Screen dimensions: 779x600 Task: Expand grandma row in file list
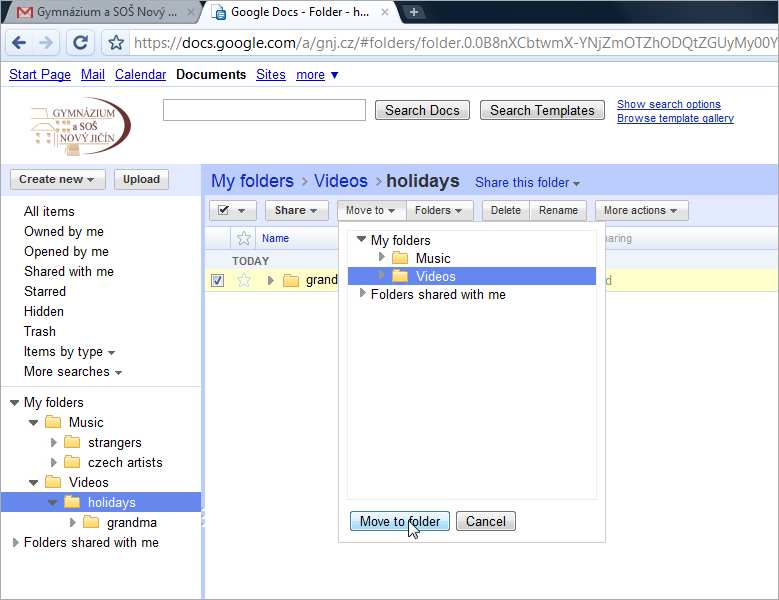pyautogui.click(x=270, y=281)
